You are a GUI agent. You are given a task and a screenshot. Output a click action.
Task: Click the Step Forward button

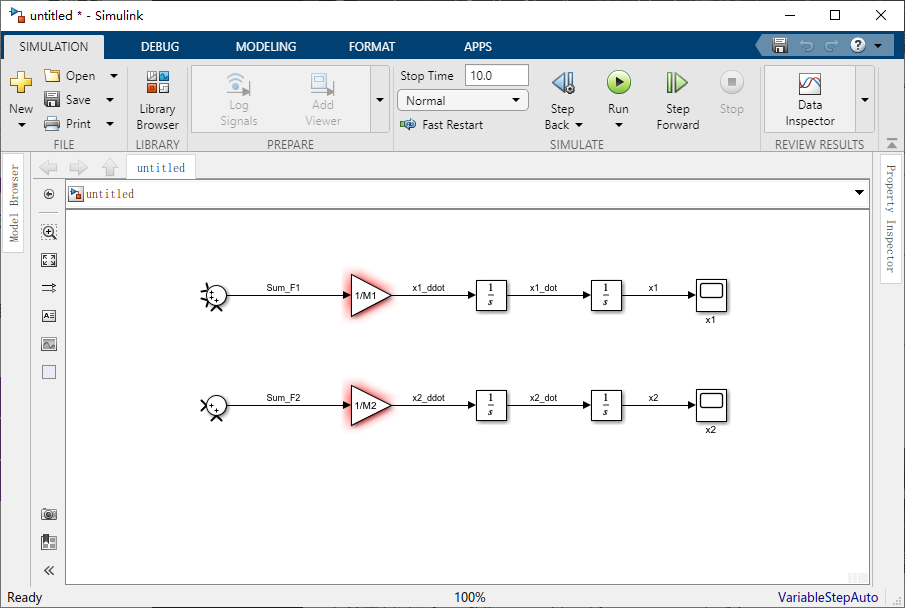pos(678,99)
